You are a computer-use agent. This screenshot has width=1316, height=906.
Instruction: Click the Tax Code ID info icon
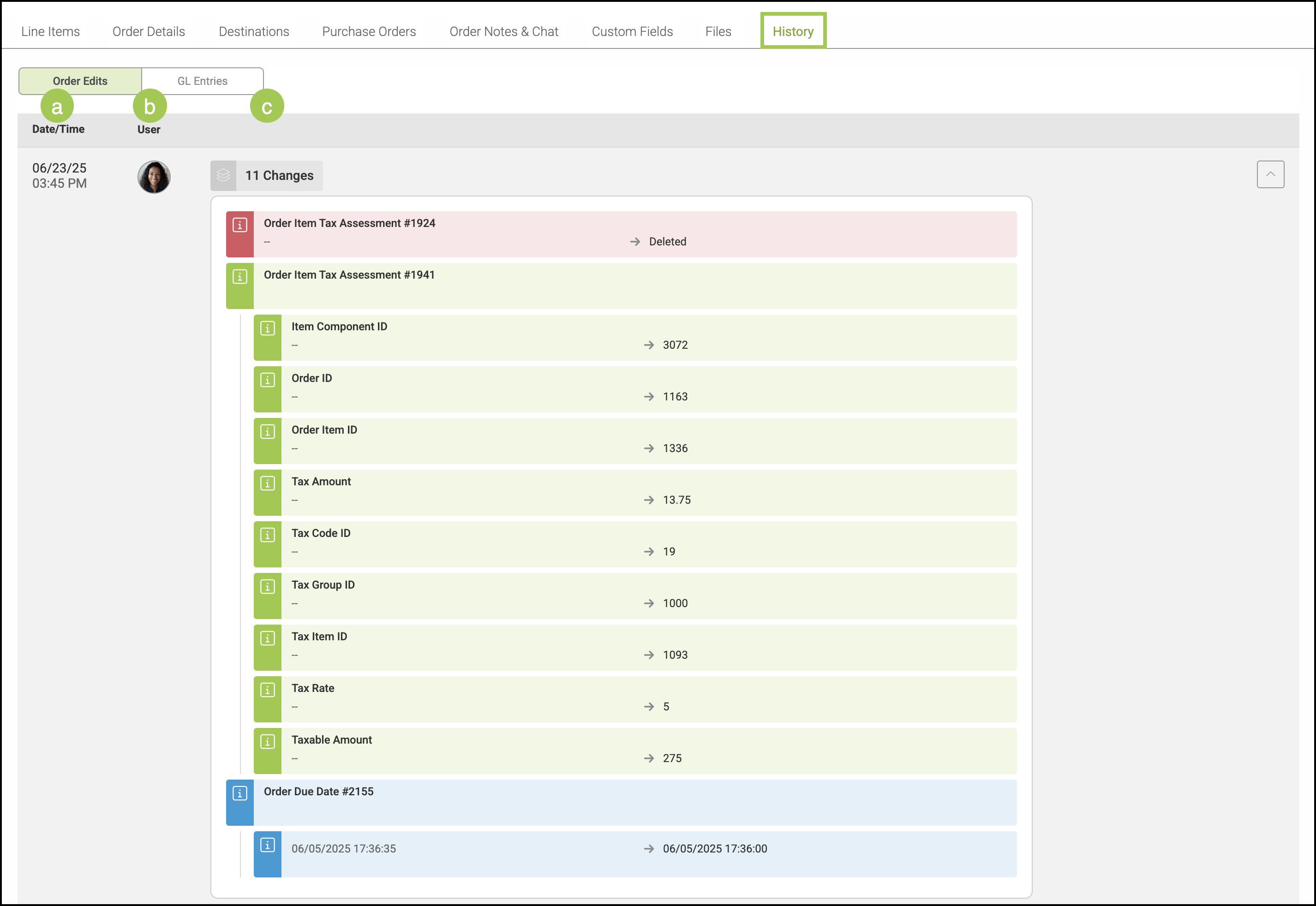[x=268, y=535]
